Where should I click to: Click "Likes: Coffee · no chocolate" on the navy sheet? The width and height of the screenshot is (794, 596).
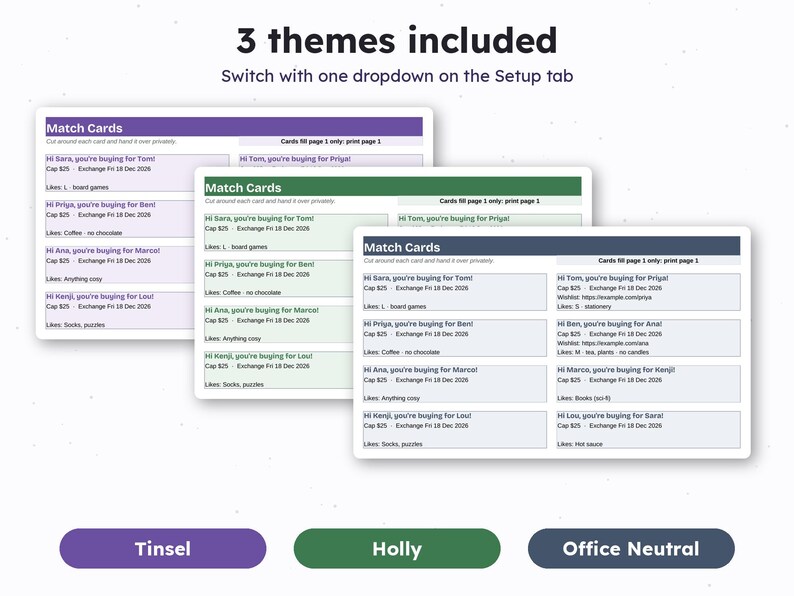pyautogui.click(x=402, y=352)
